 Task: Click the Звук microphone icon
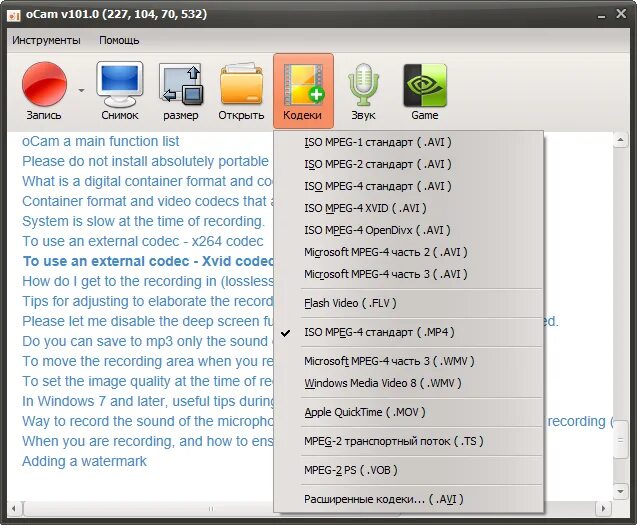click(363, 90)
